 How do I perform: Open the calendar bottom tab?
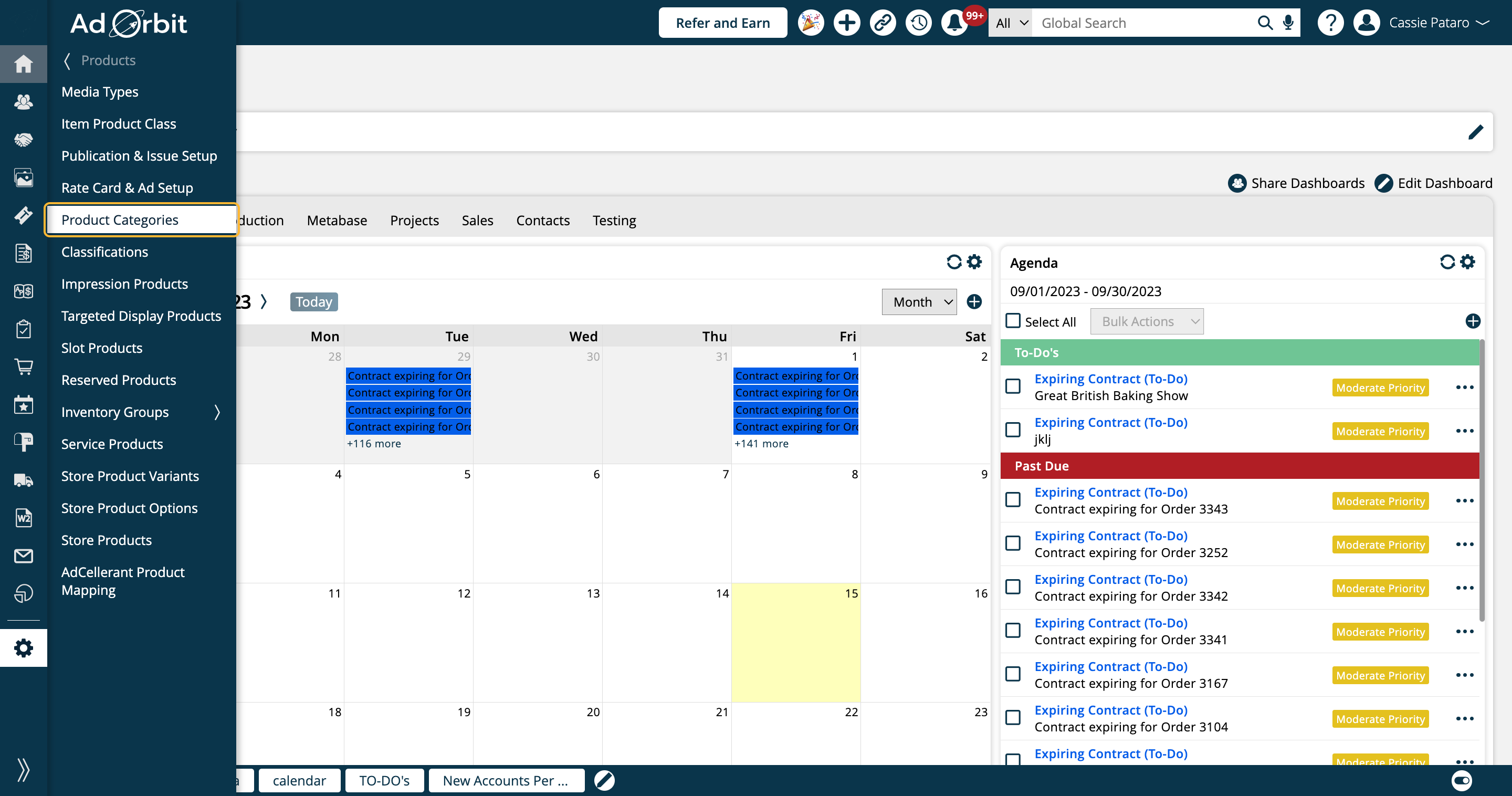(x=299, y=780)
